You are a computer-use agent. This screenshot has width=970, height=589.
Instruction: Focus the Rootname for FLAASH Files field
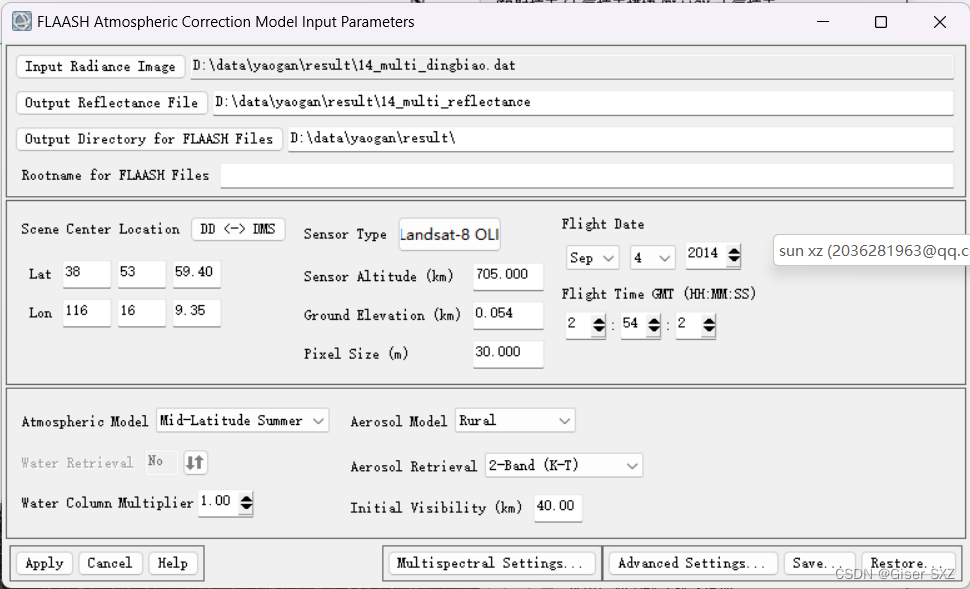coord(586,176)
